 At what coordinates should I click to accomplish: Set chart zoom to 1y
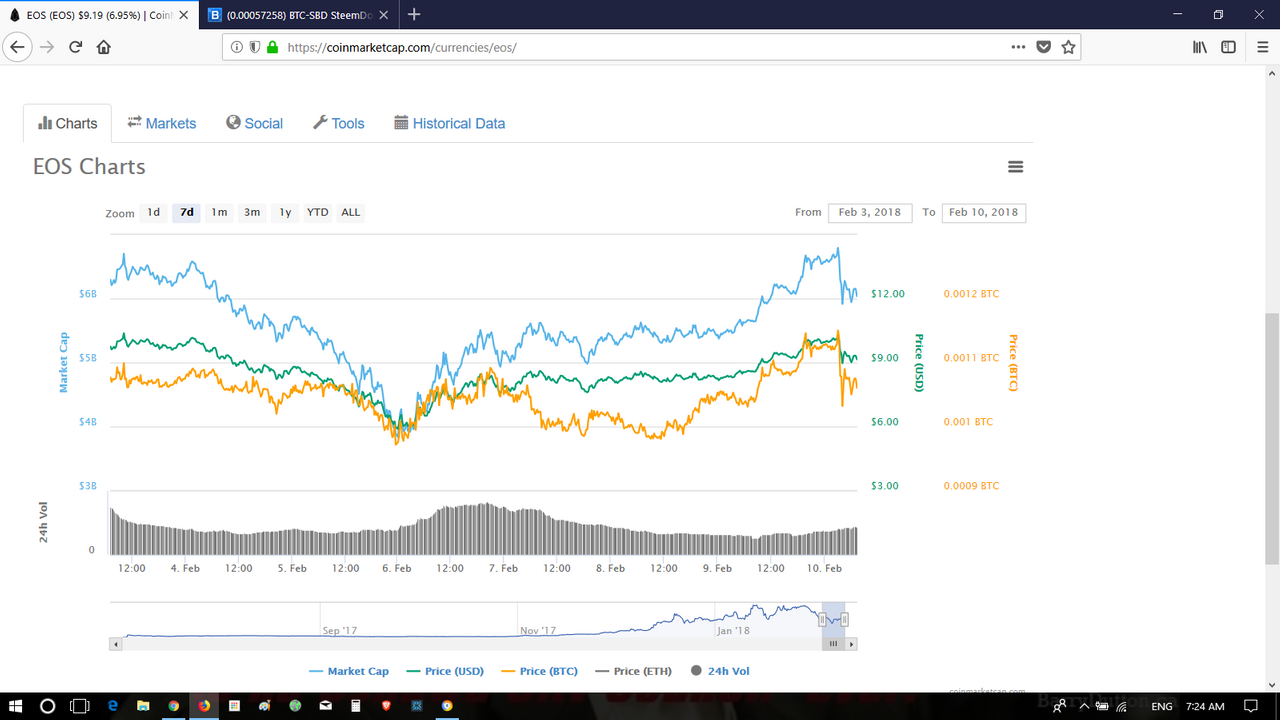(285, 212)
